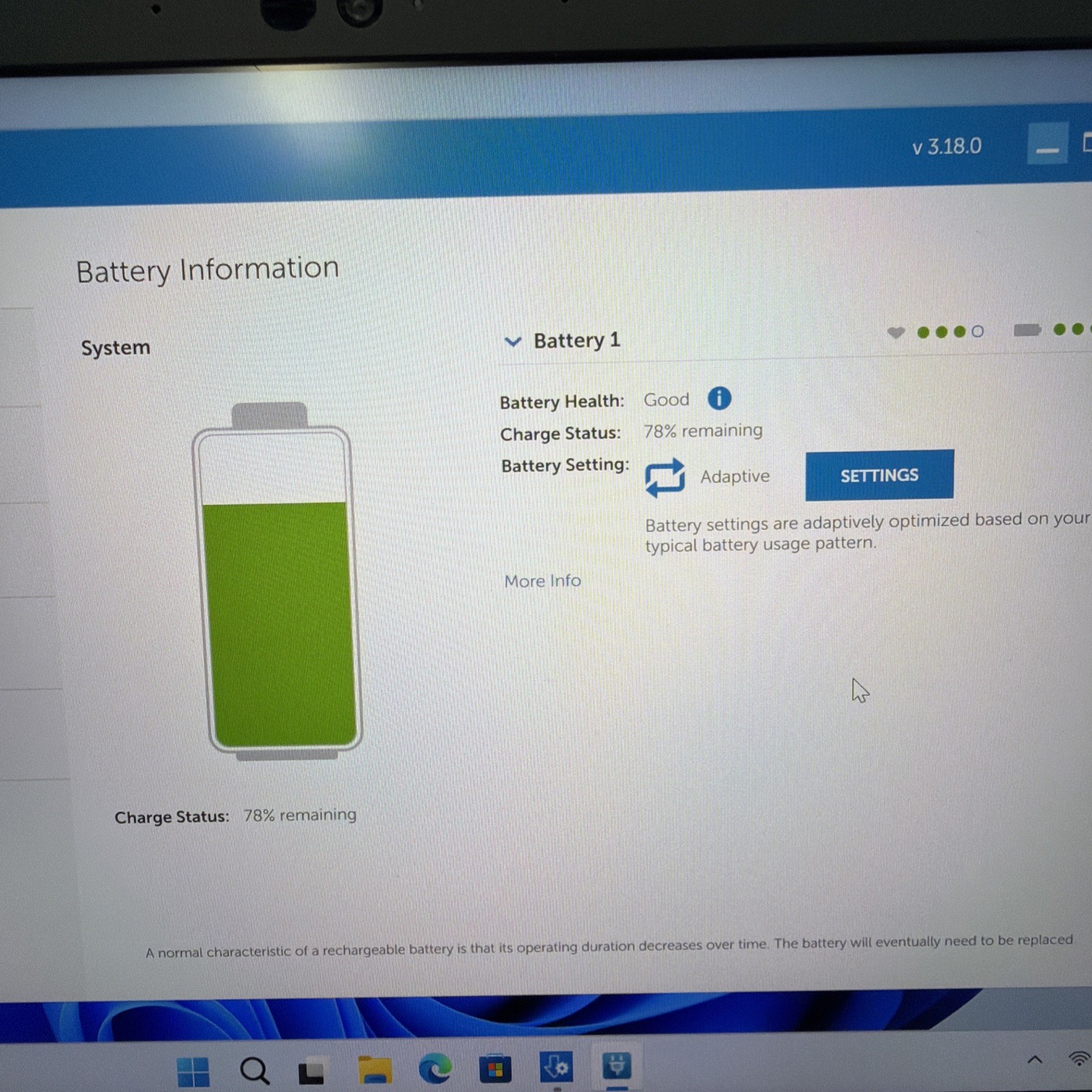Image resolution: width=1092 pixels, height=1092 pixels.
Task: Open the download-gear app on the taskbar
Action: pos(556,1067)
